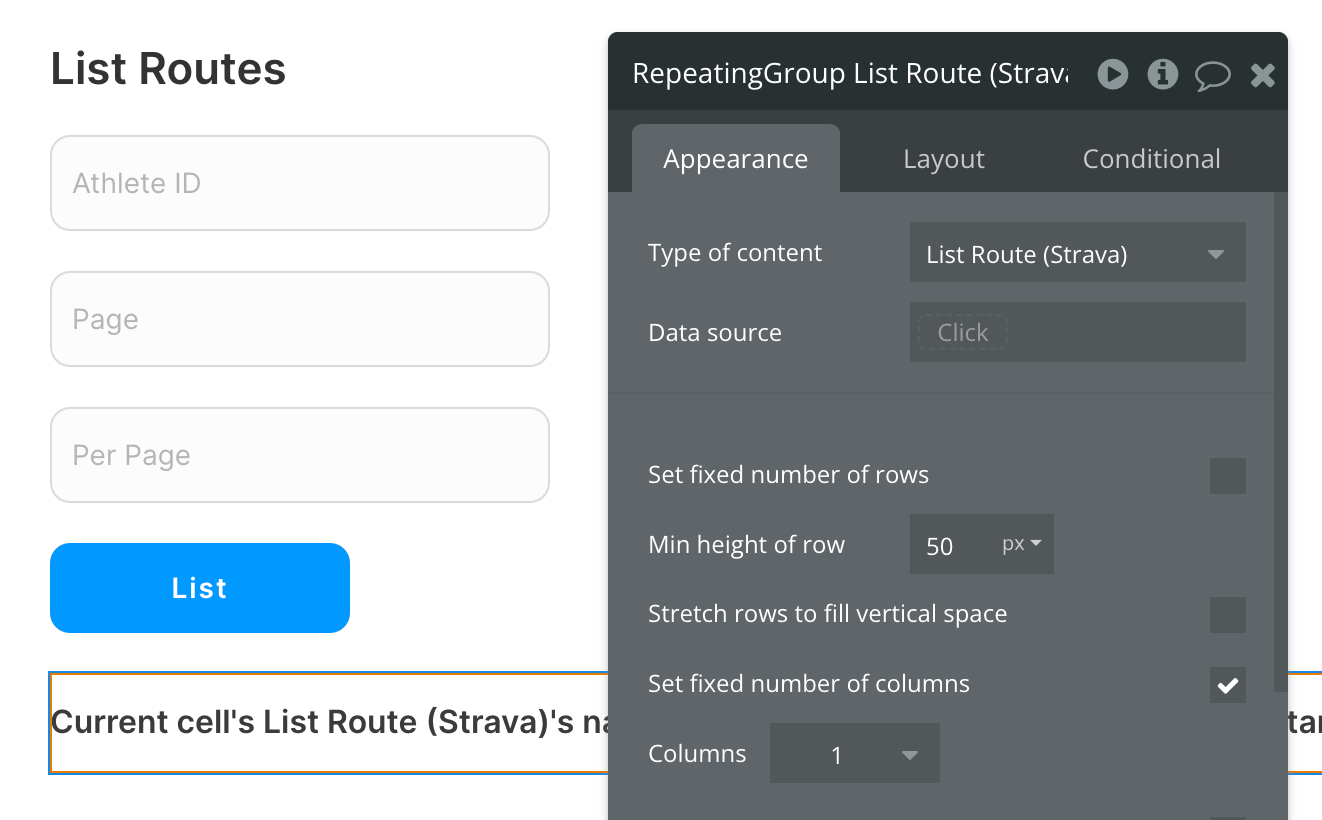Click the play/preview icon in the panel header
The image size is (1322, 820).
pos(1113,74)
